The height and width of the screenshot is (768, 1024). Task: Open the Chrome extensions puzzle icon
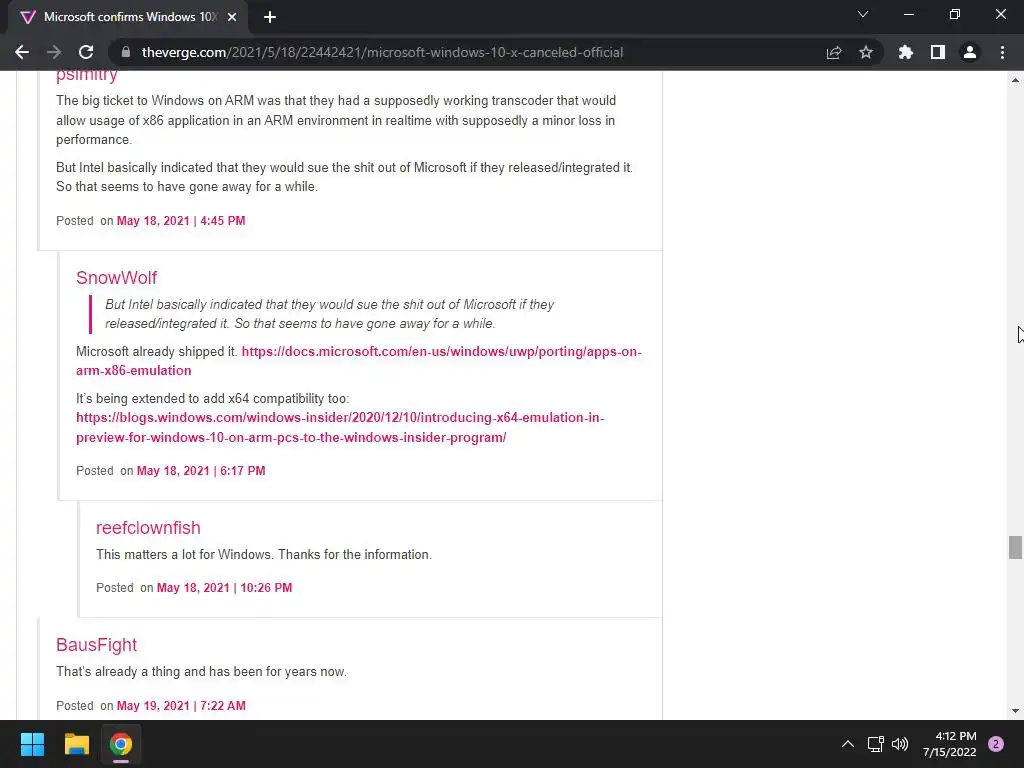[906, 52]
